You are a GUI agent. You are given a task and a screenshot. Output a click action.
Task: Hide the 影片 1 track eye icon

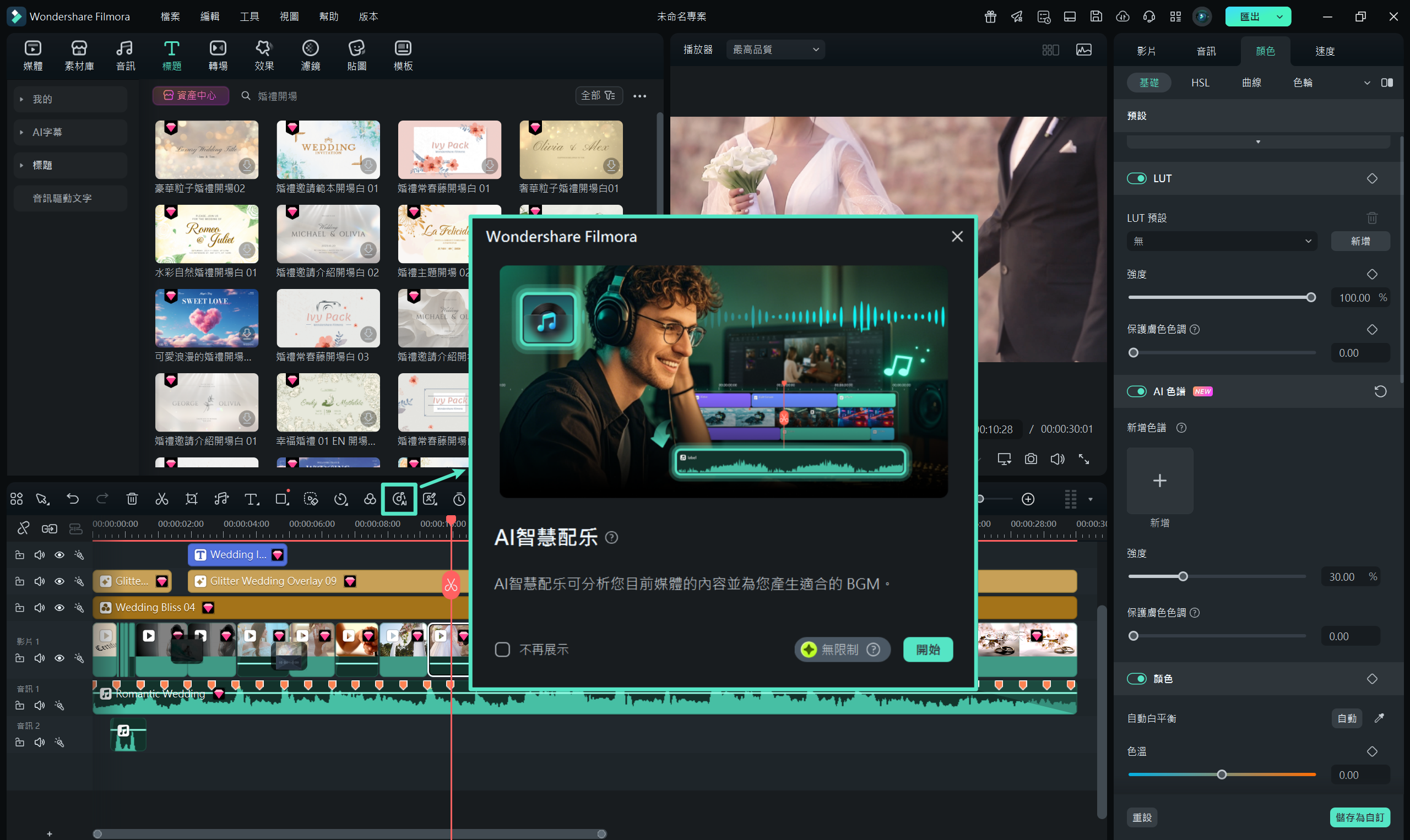point(59,658)
